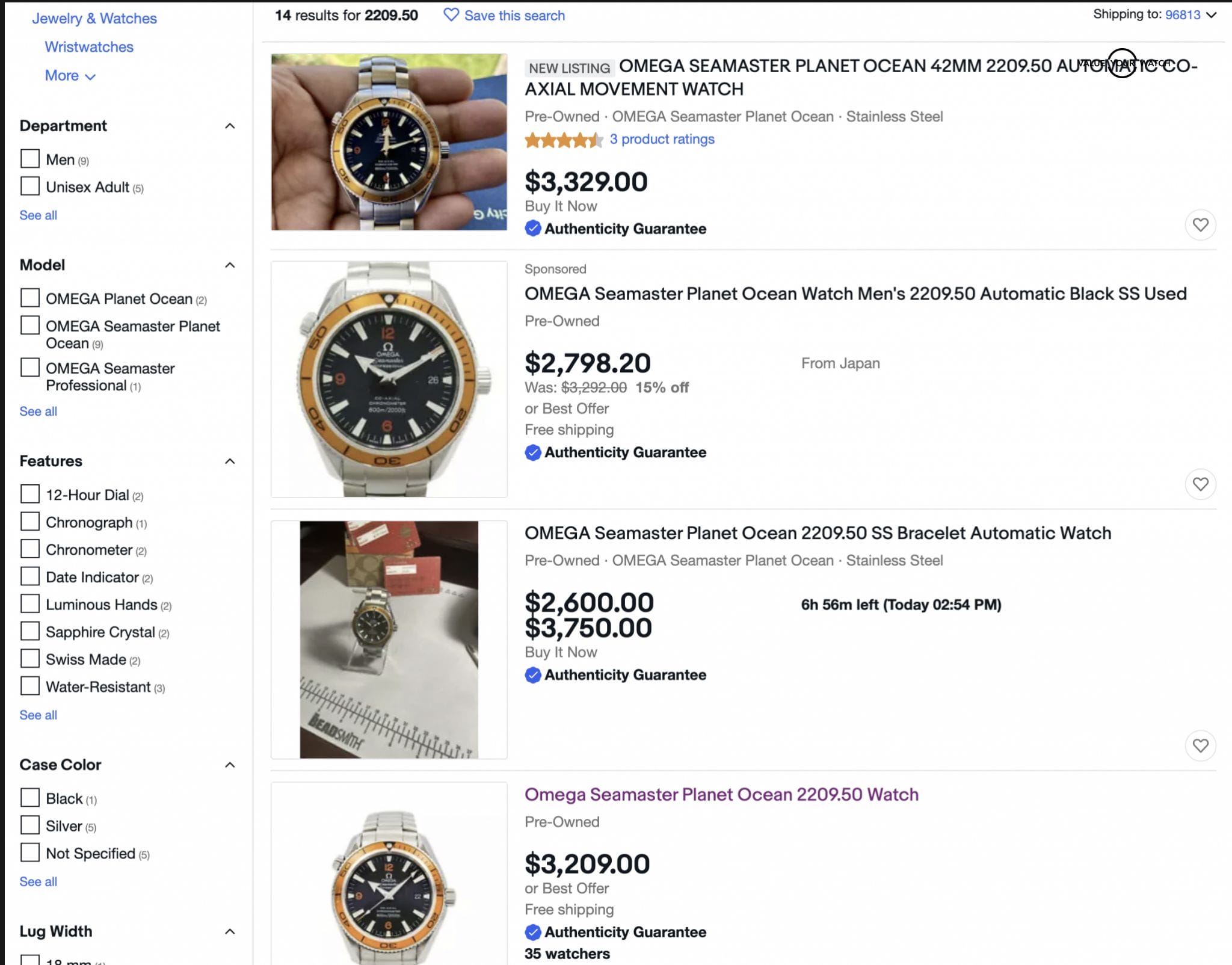Expand the More category options

click(70, 75)
